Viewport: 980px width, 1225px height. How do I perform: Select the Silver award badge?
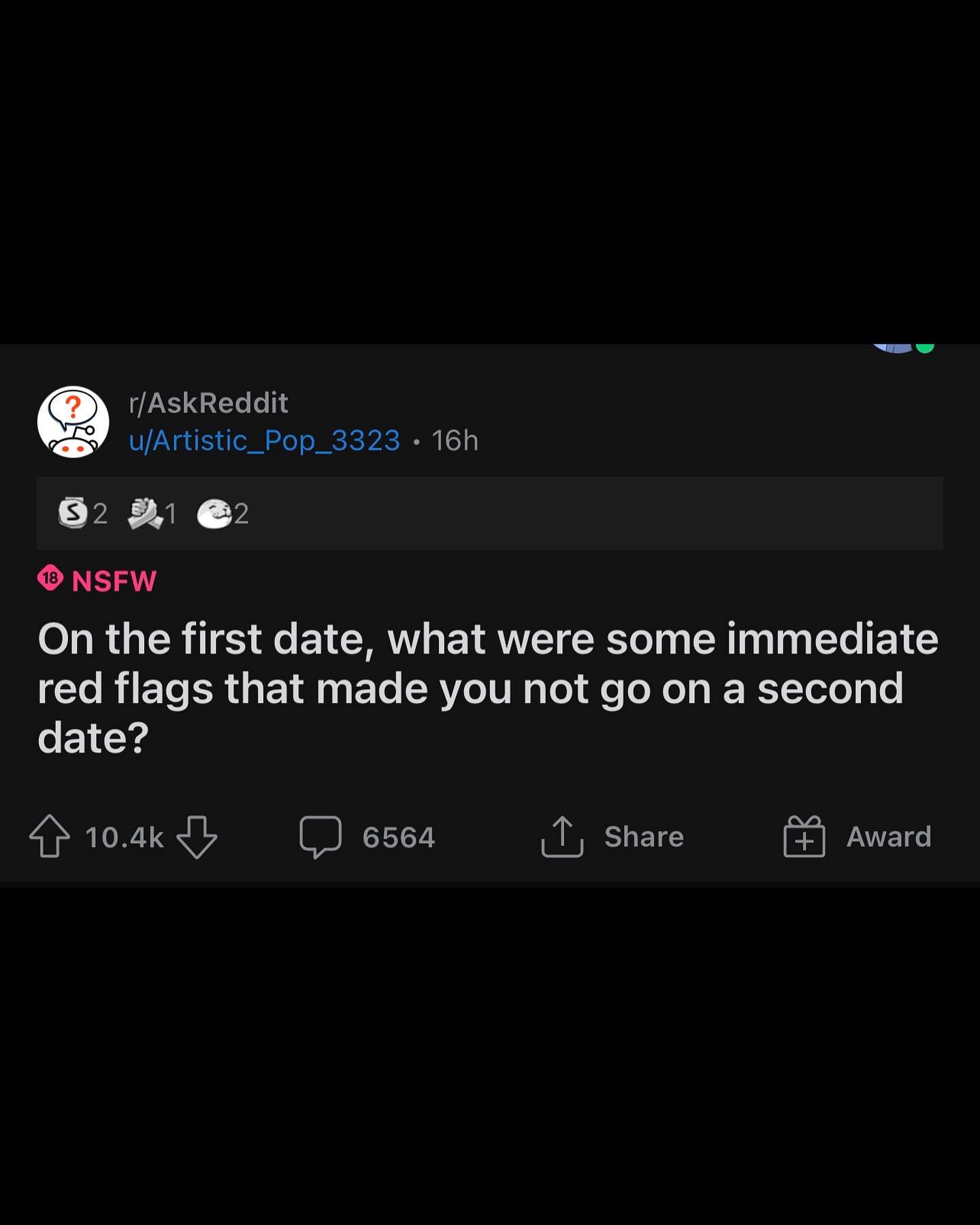pos(73,513)
